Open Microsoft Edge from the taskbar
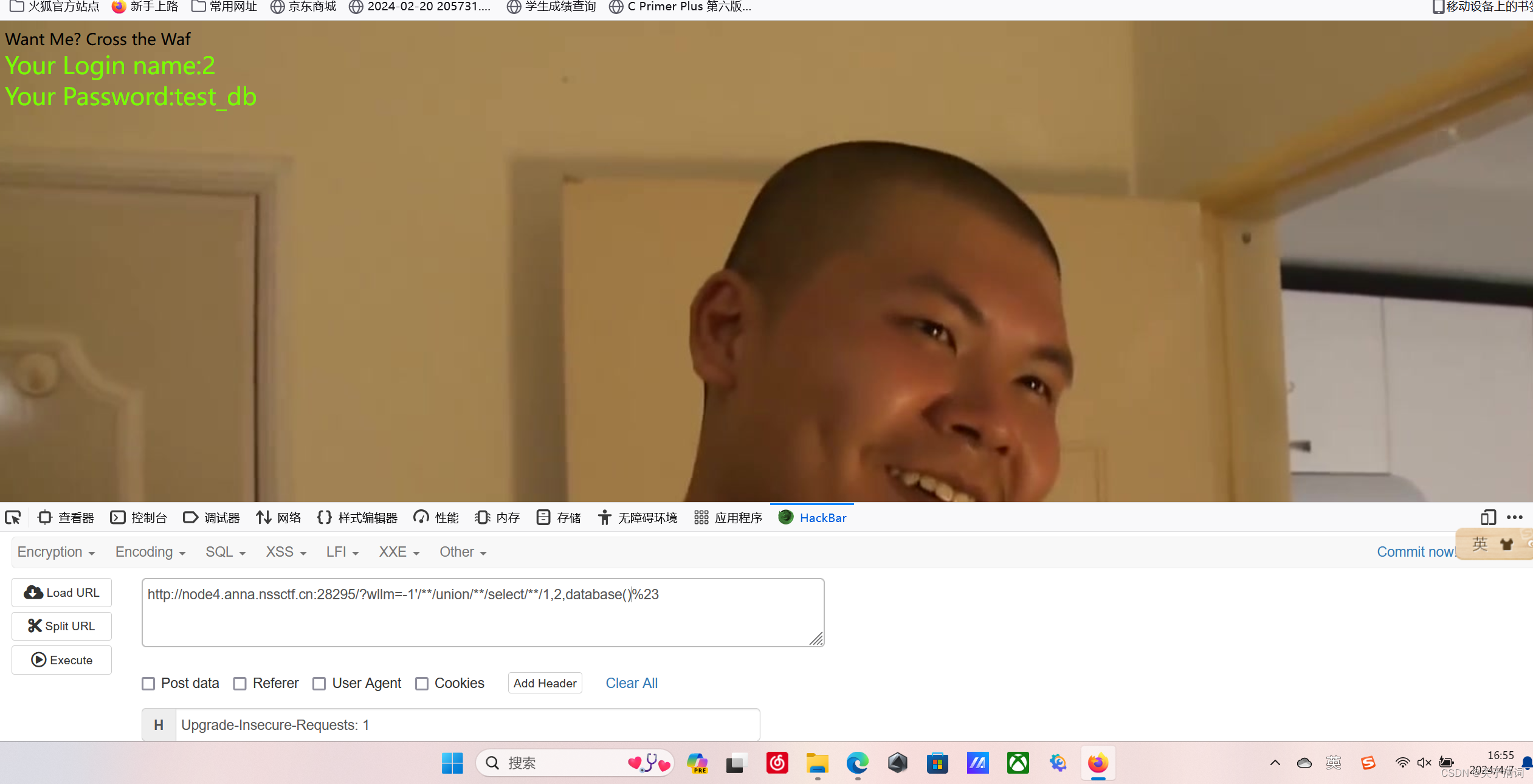 857,763
